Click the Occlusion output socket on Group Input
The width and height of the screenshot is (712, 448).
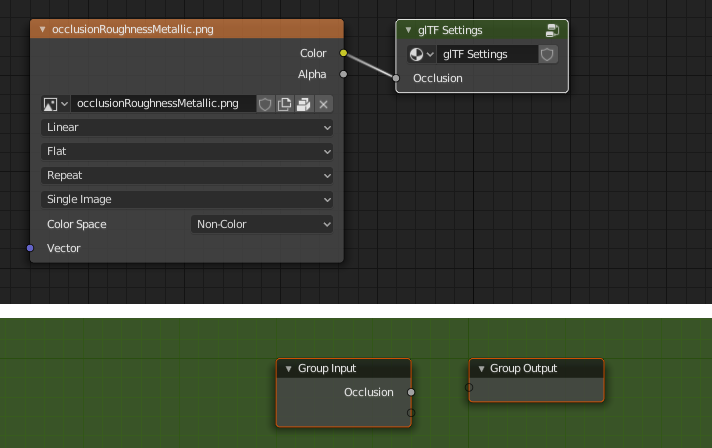coord(411,392)
